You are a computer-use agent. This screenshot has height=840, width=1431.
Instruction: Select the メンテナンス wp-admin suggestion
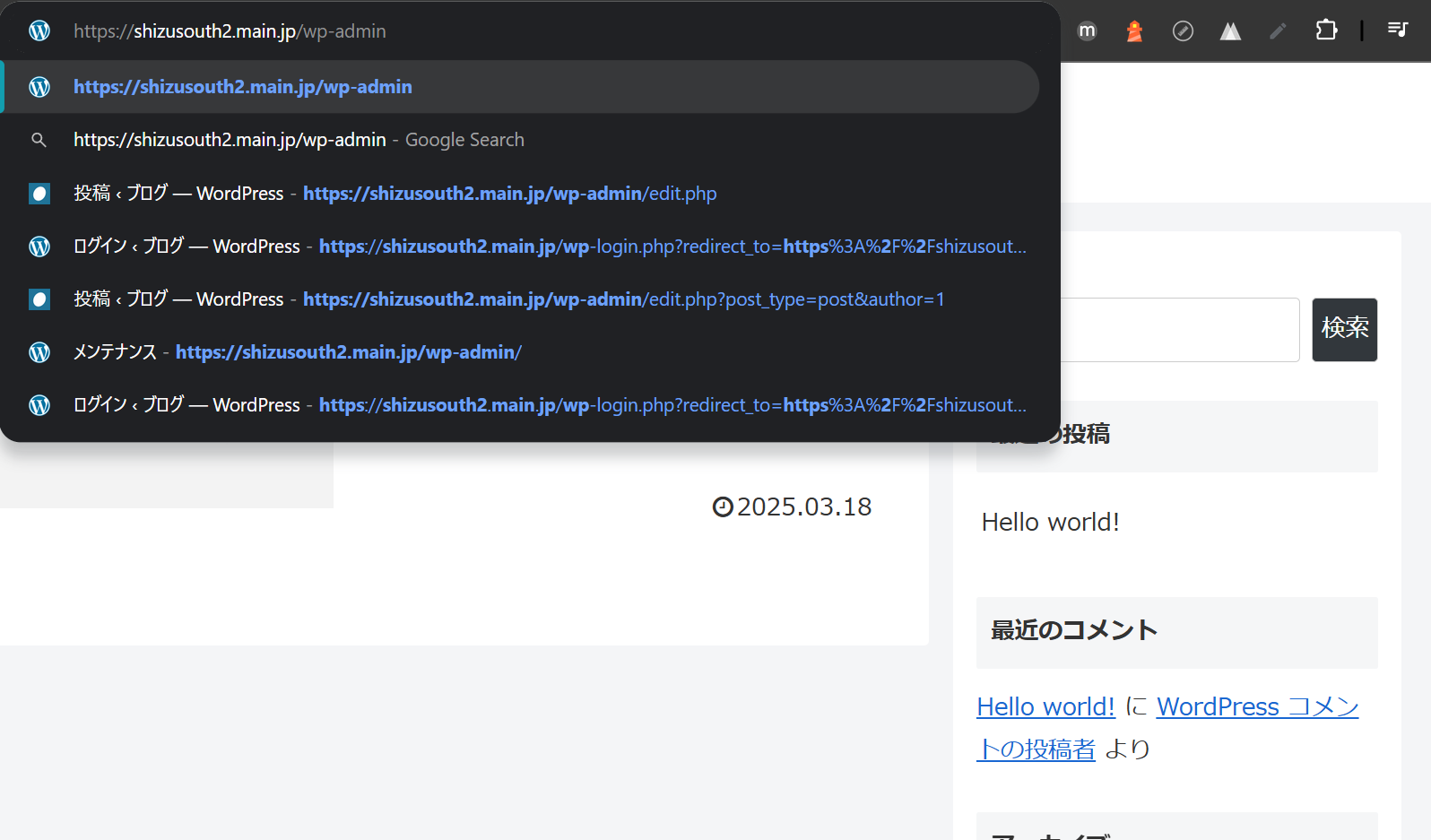[x=297, y=352]
